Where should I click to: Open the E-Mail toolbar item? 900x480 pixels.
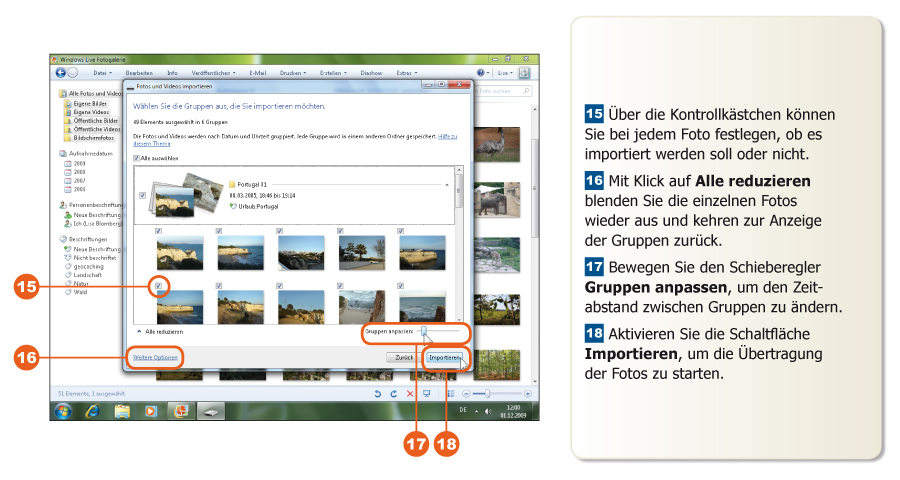point(257,73)
